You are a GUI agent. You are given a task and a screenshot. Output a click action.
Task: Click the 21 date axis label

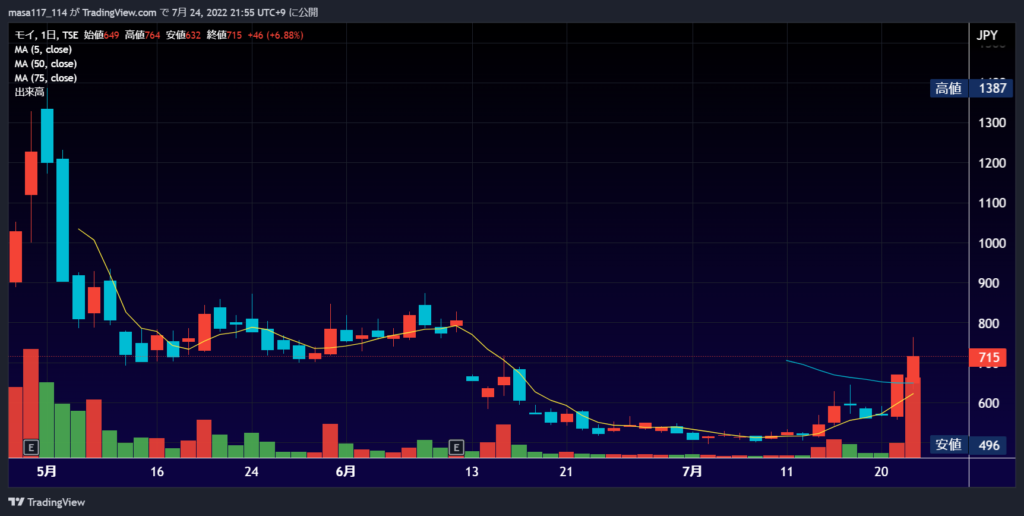(x=566, y=472)
